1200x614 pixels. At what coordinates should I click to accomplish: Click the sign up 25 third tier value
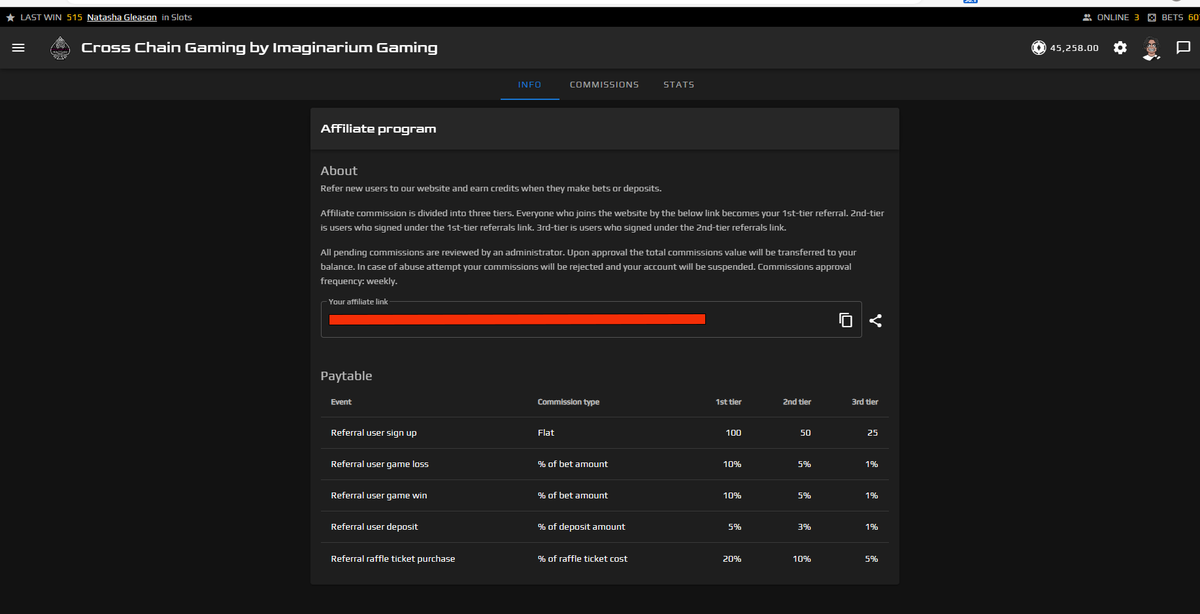point(872,433)
